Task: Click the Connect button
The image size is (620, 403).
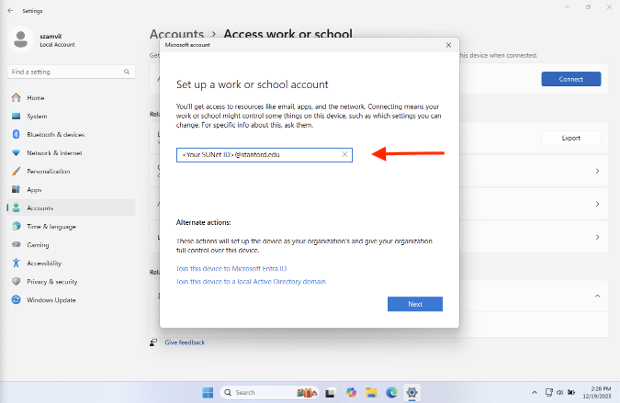Action: 571,79
